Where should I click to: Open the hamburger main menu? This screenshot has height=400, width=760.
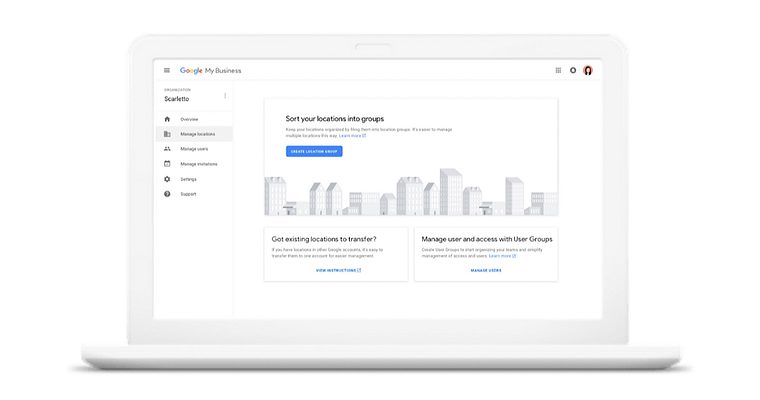pos(167,70)
